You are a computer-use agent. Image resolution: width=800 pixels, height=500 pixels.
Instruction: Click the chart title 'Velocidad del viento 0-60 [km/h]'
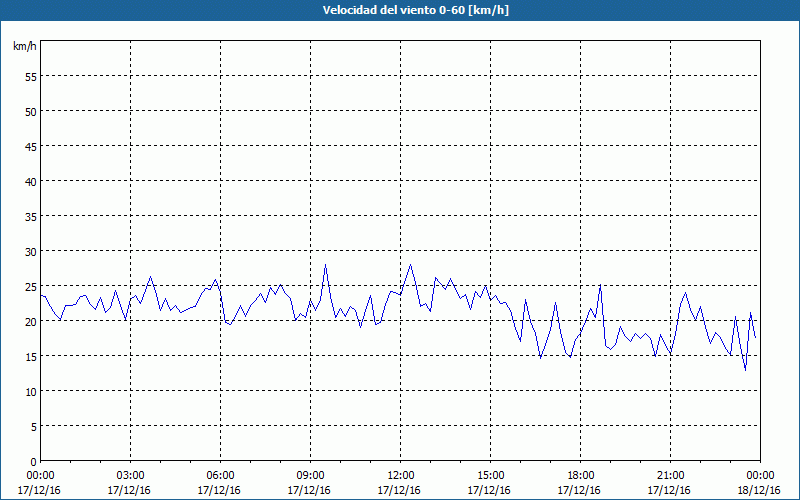(x=416, y=10)
